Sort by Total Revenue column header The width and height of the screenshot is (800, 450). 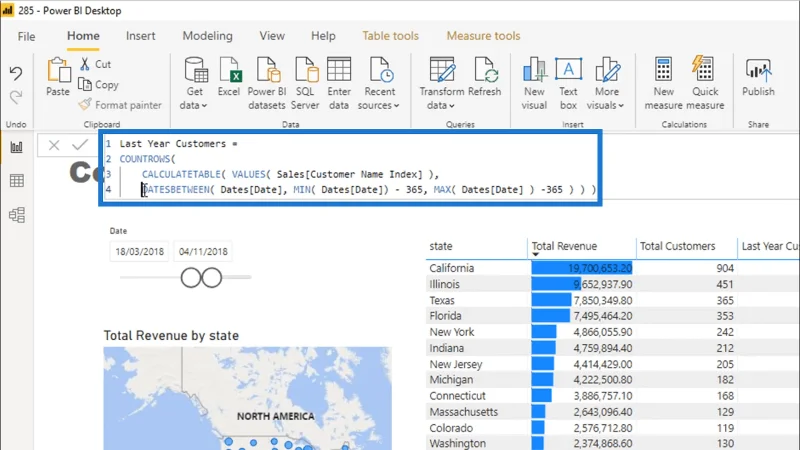click(x=564, y=246)
